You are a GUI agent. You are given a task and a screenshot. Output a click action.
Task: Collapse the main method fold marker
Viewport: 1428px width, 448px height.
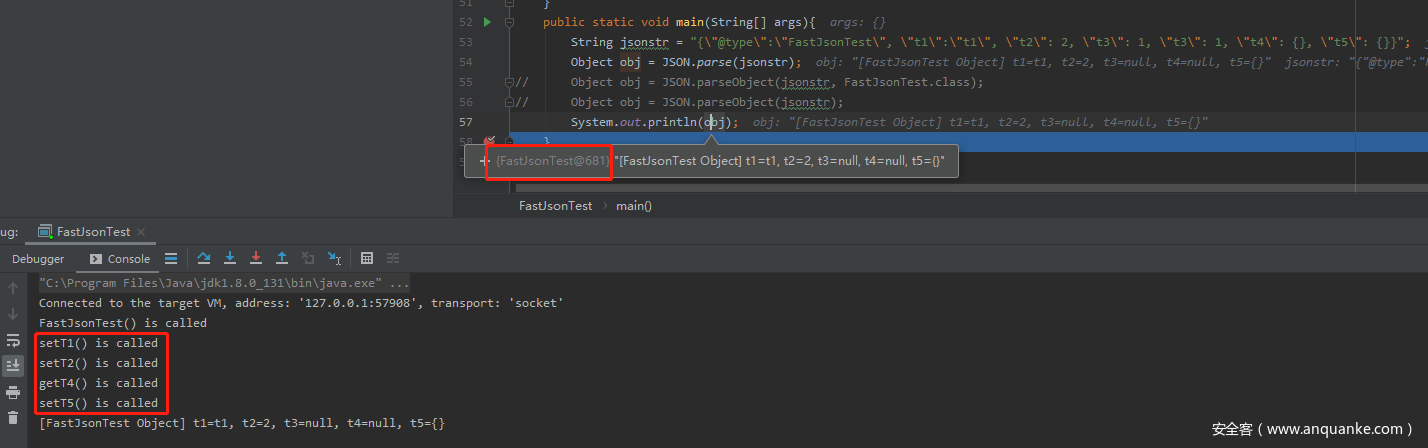[x=509, y=22]
